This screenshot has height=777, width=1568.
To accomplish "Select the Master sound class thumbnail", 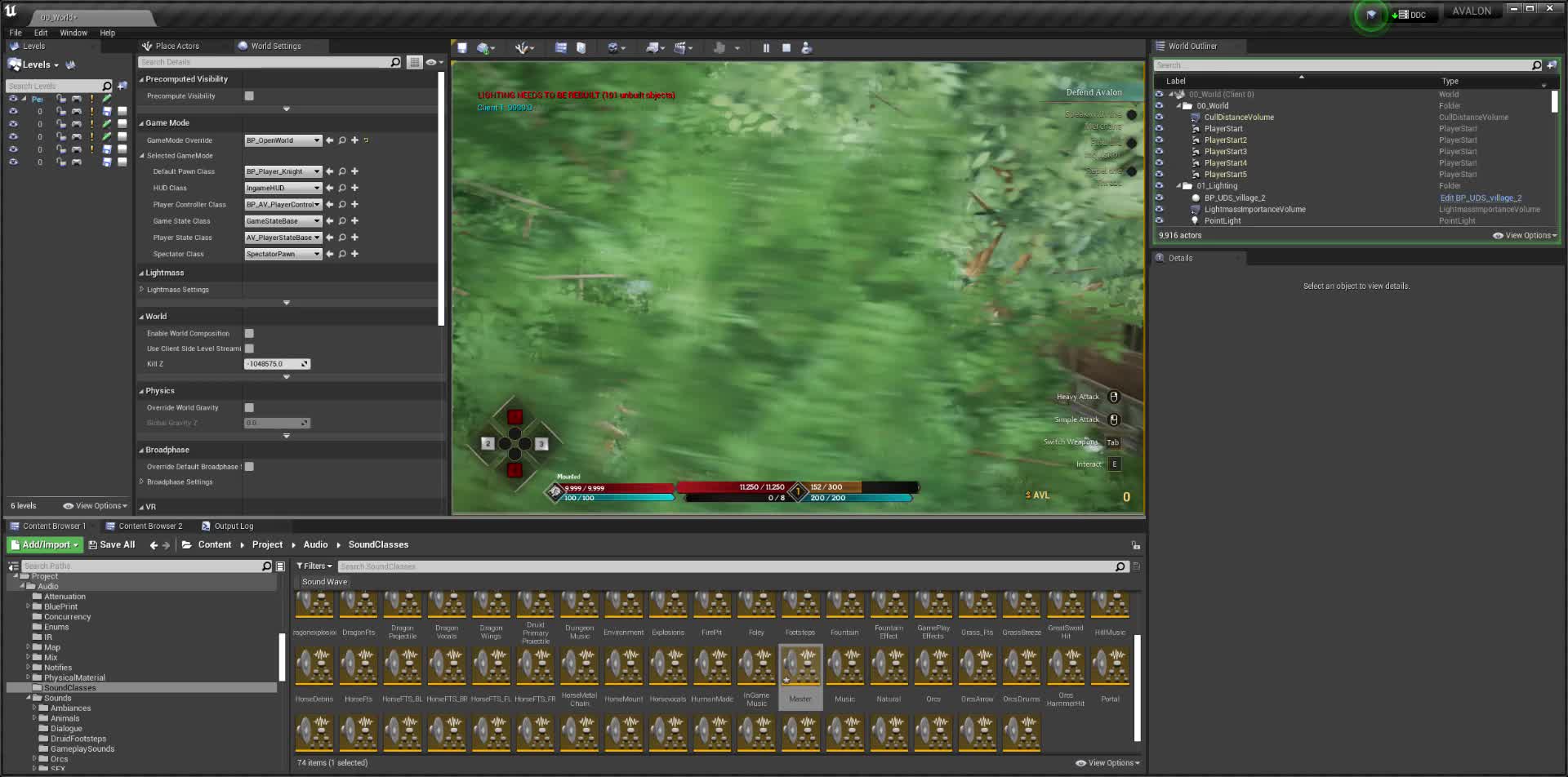I will click(800, 669).
